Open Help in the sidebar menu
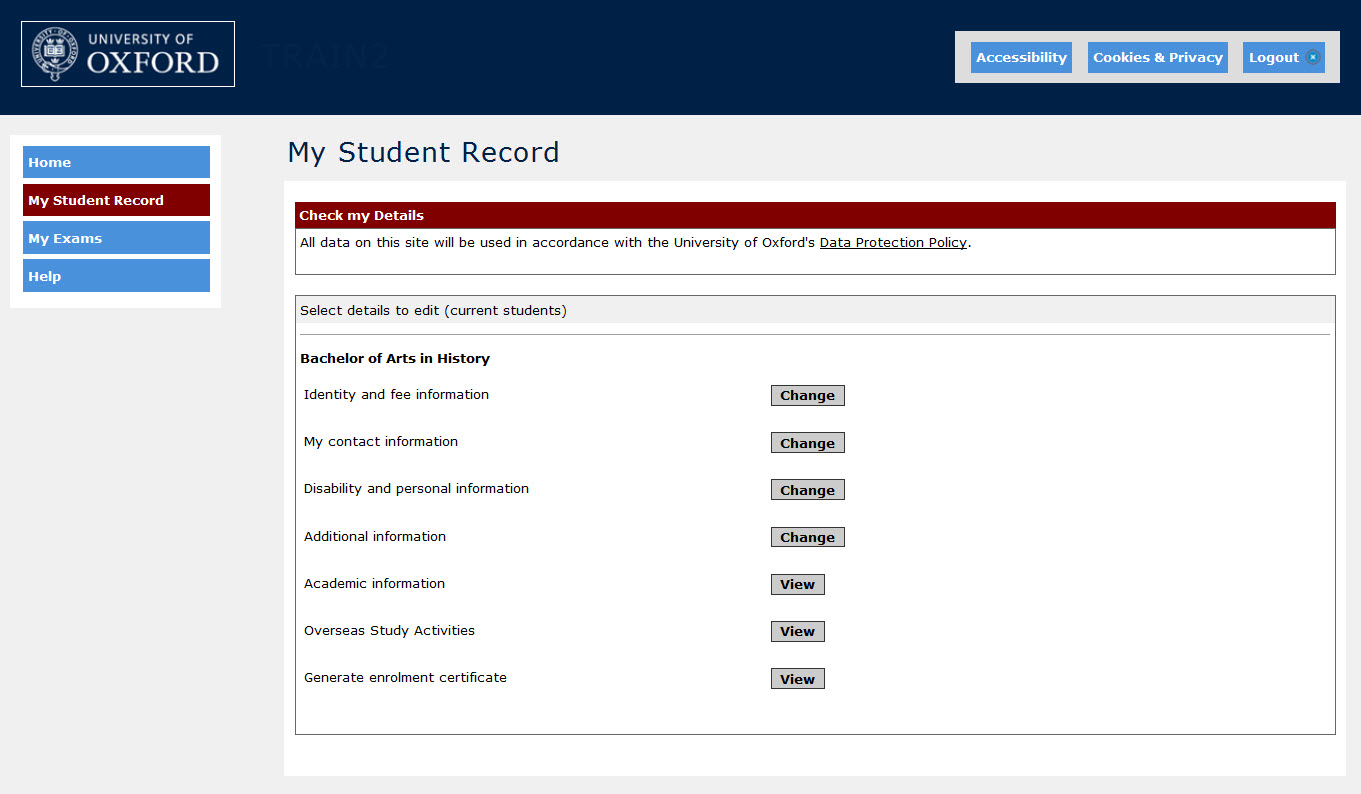This screenshot has width=1361, height=794. (x=116, y=276)
